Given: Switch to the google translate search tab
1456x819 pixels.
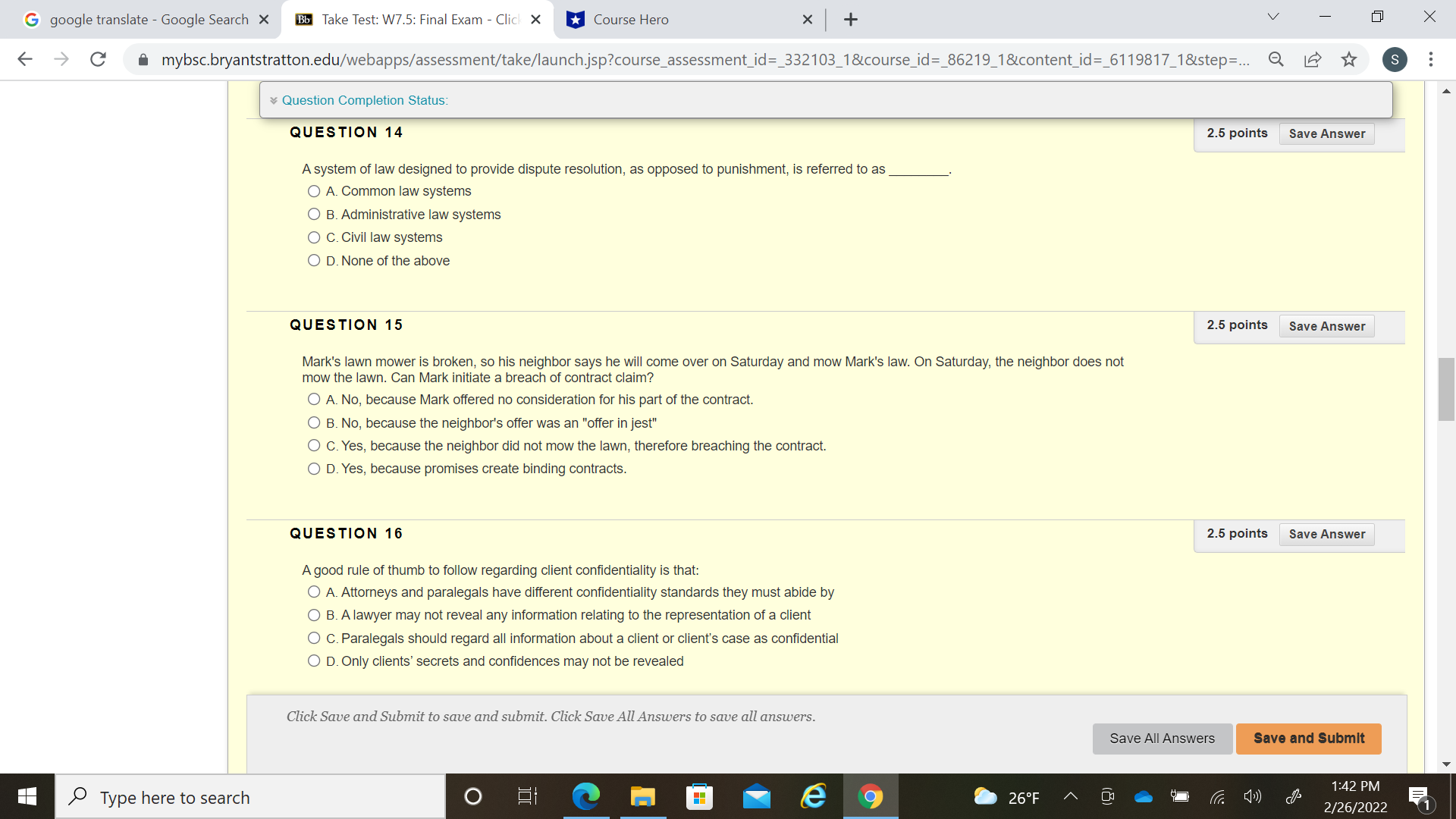Looking at the screenshot, I should click(144, 19).
